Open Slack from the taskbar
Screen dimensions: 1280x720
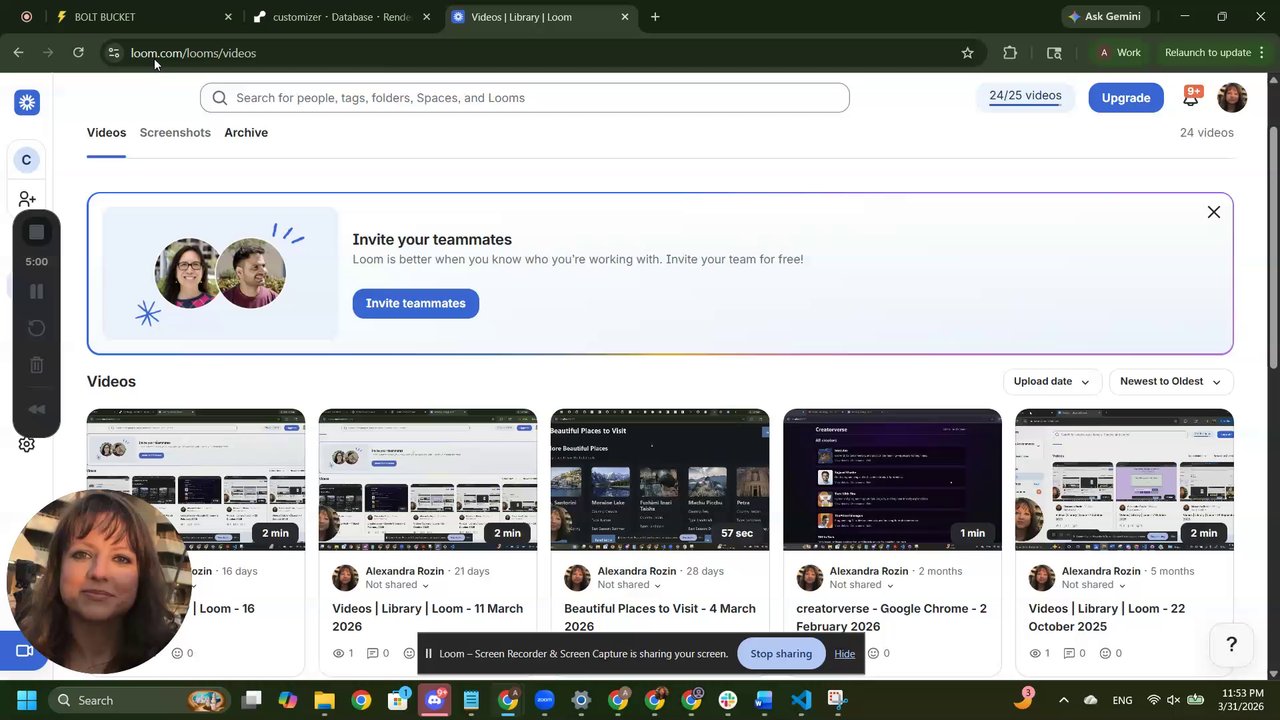coord(727,700)
